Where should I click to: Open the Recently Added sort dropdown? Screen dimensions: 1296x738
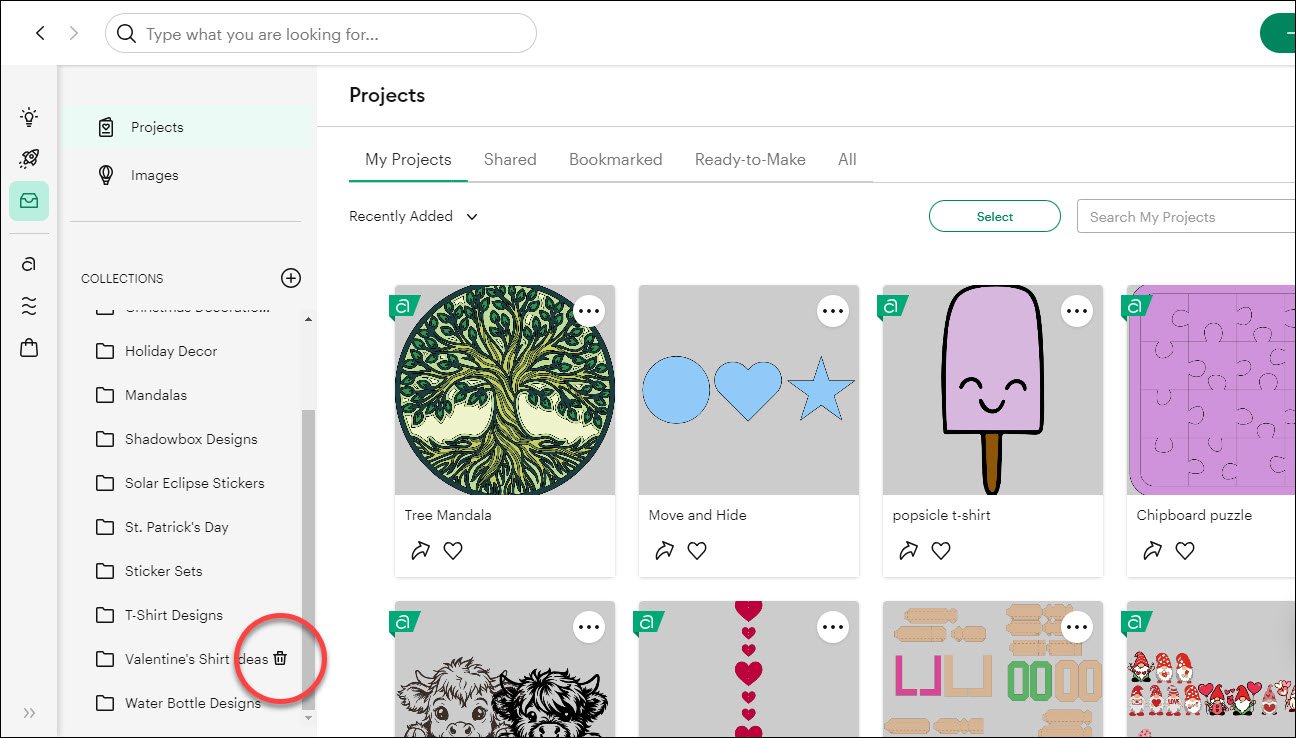click(413, 216)
